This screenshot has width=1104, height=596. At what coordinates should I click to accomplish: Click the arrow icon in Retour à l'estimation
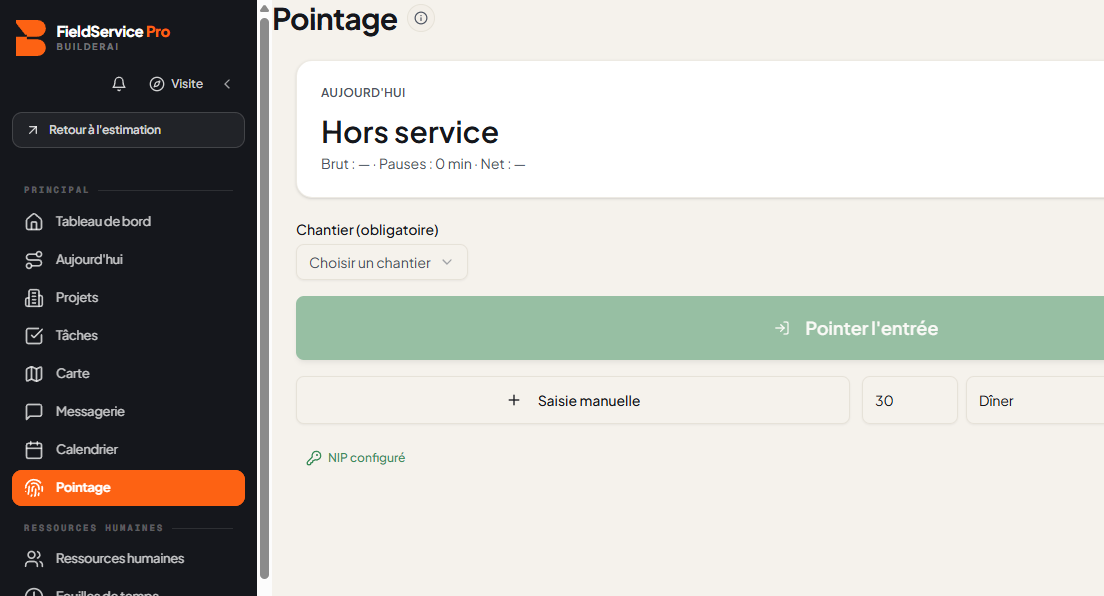tap(32, 130)
